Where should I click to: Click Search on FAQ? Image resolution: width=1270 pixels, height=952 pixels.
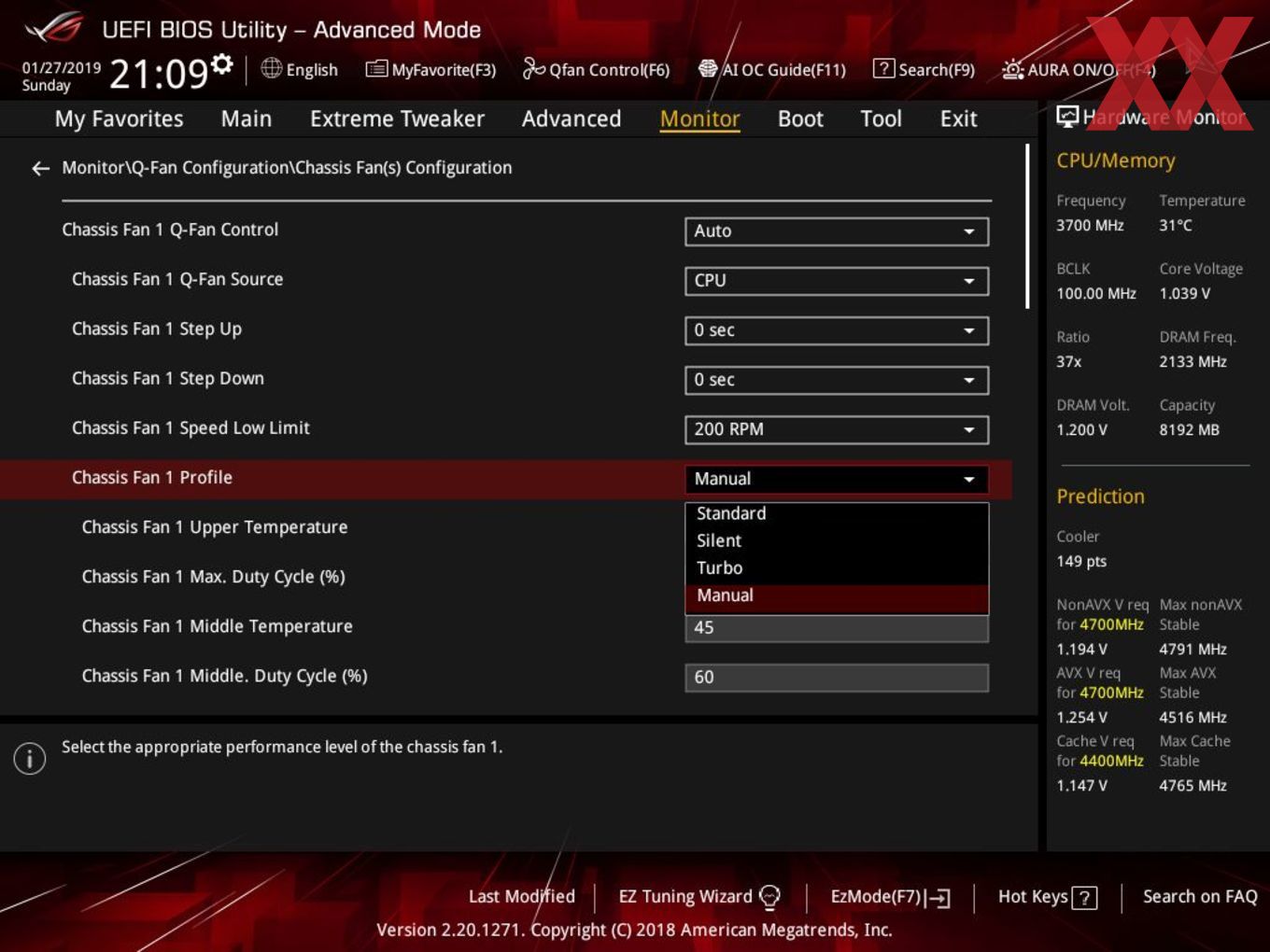[1200, 897]
